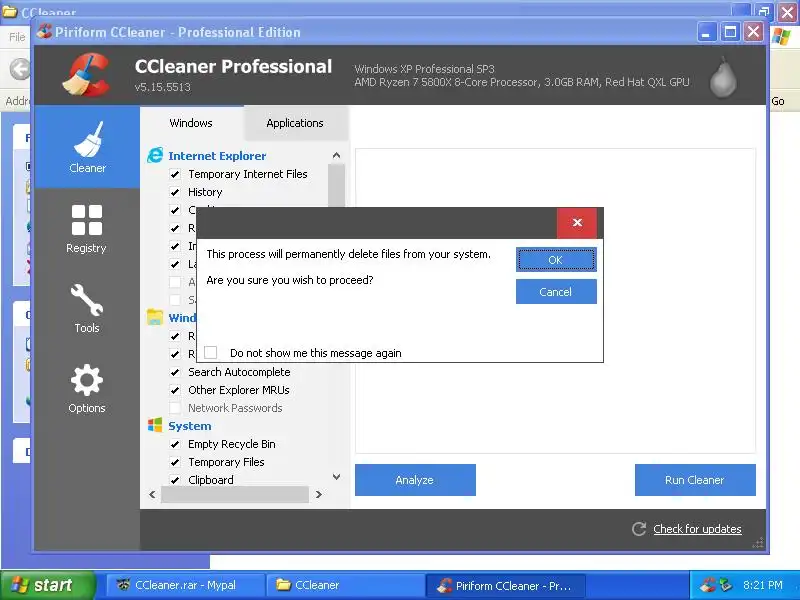Screen dimensions: 800x600
Task: Cancel the permanent delete dialog
Action: coord(556,292)
